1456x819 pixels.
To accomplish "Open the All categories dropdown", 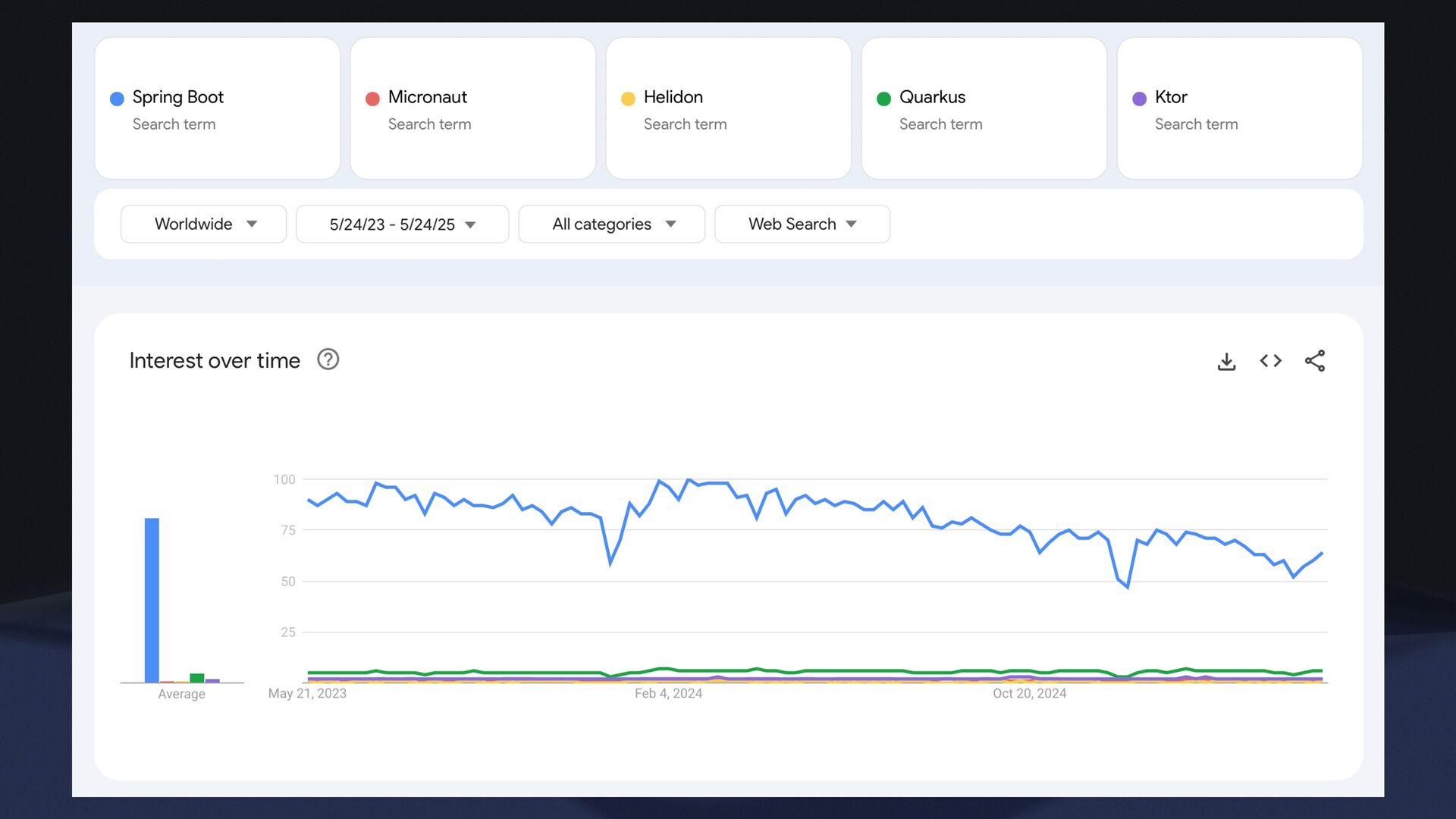I will (x=611, y=224).
